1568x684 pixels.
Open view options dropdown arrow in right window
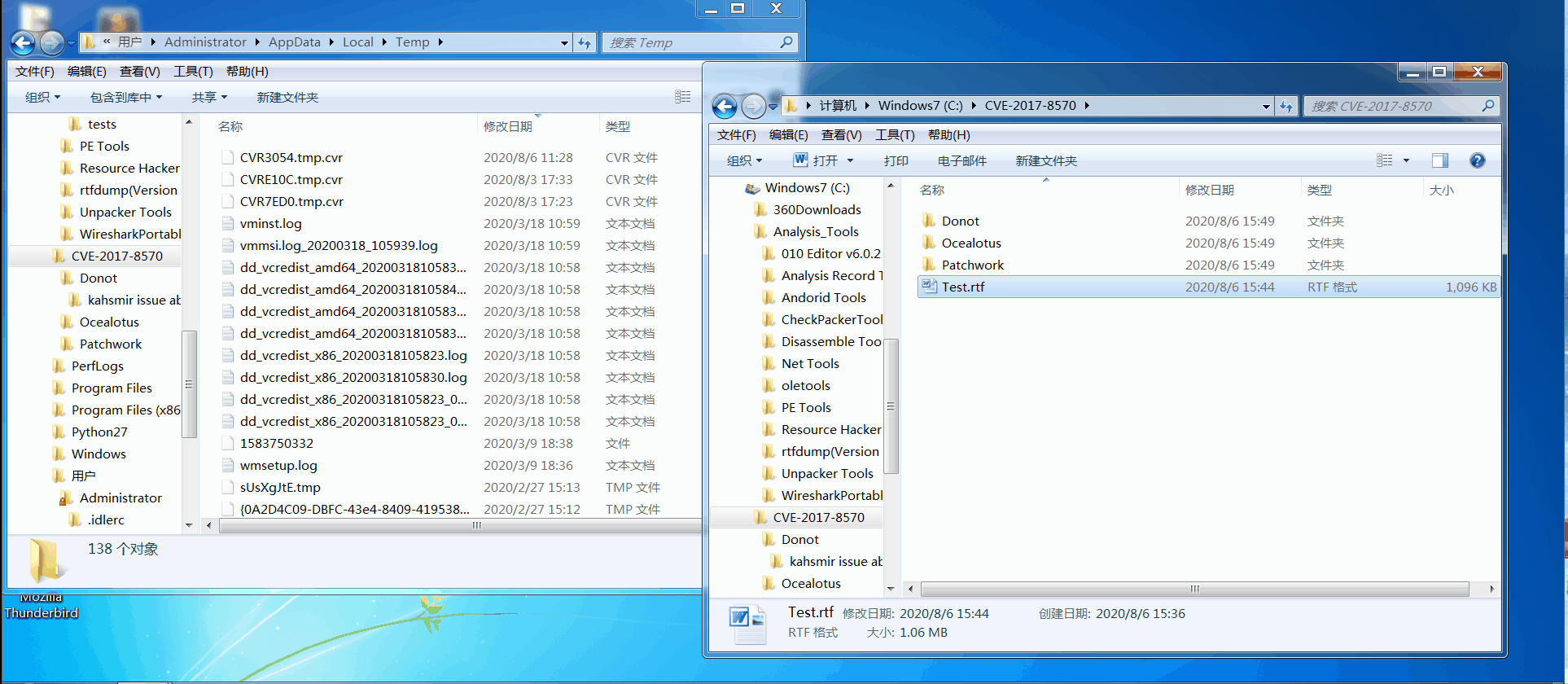coord(1406,160)
